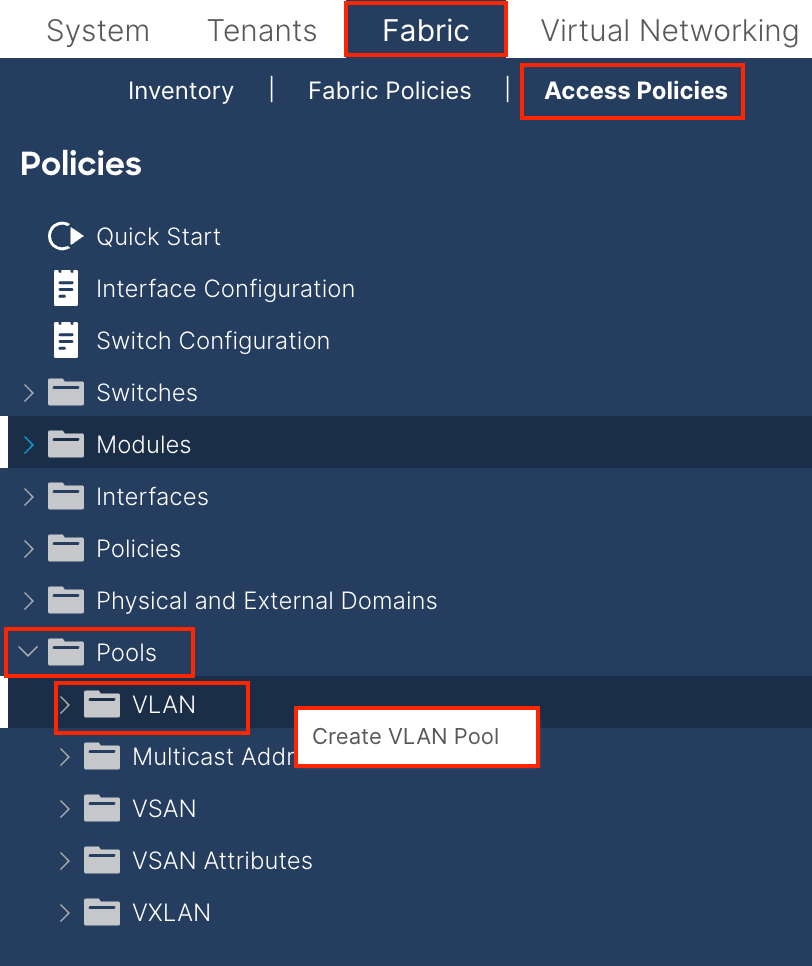Click the VXLAN folder icon

tap(102, 912)
